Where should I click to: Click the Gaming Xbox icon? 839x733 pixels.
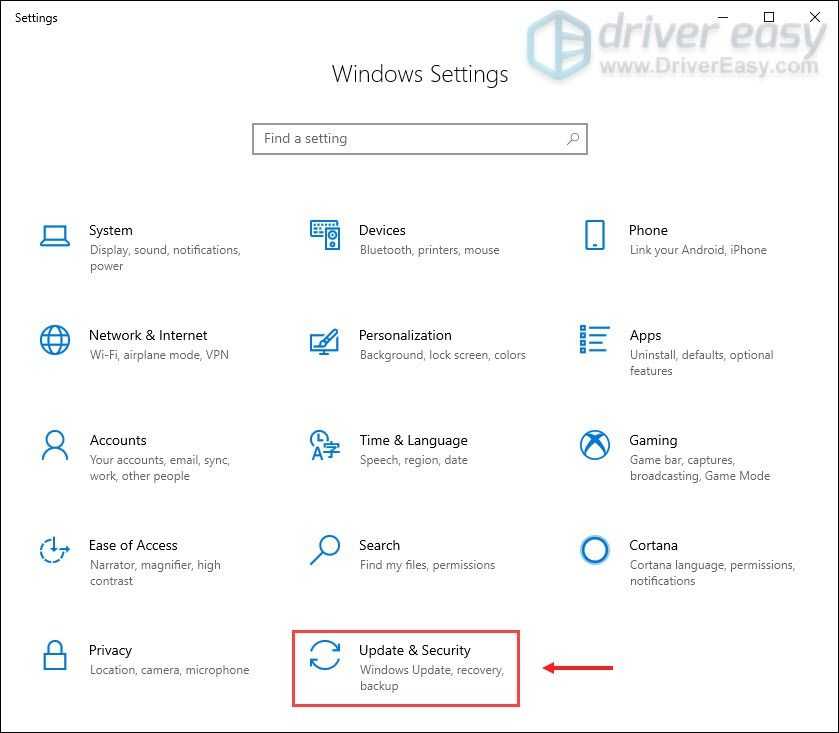[x=594, y=445]
